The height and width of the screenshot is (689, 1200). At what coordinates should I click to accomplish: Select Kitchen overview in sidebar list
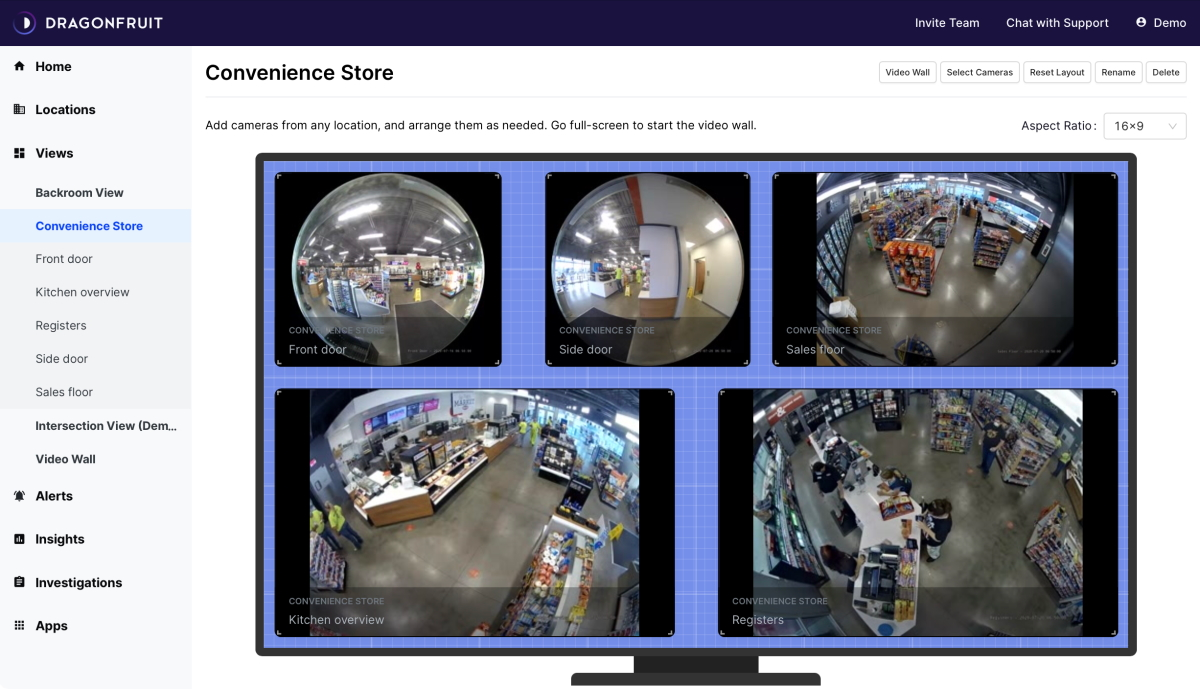[82, 292]
